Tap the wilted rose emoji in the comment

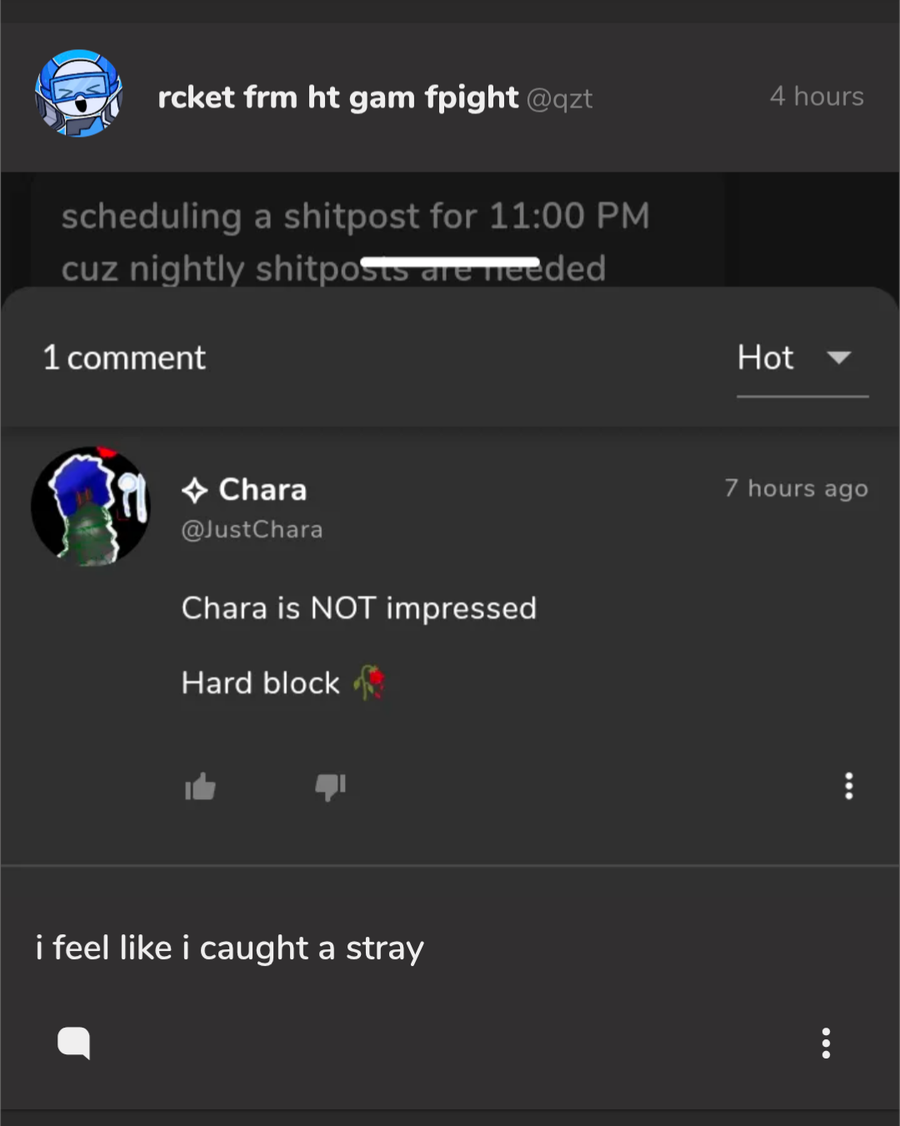(369, 683)
